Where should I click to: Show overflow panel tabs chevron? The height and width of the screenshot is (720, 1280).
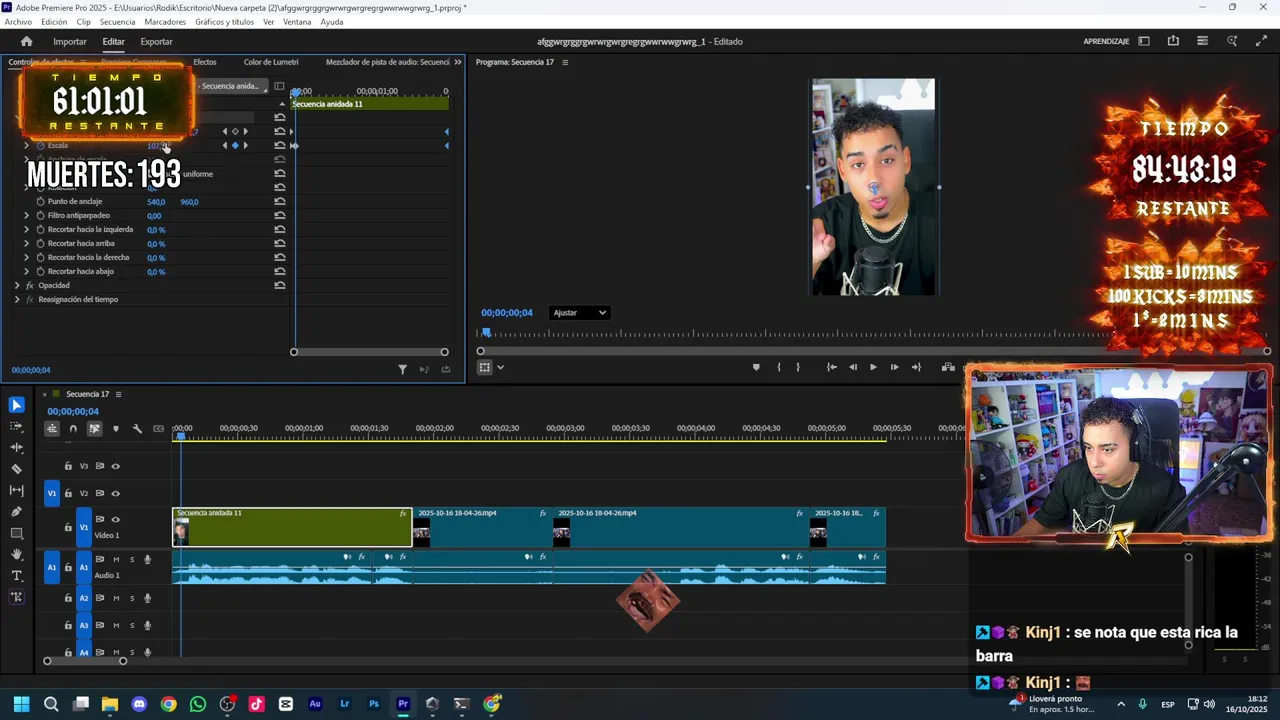point(458,62)
